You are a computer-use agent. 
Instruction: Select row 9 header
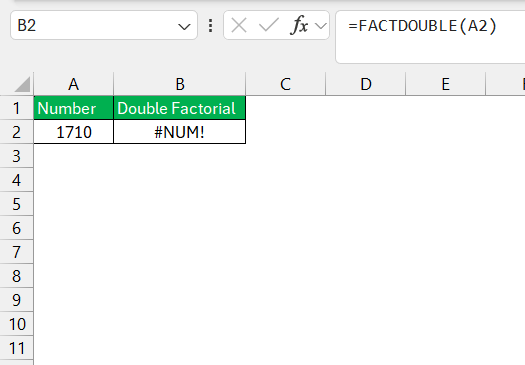coord(16,300)
